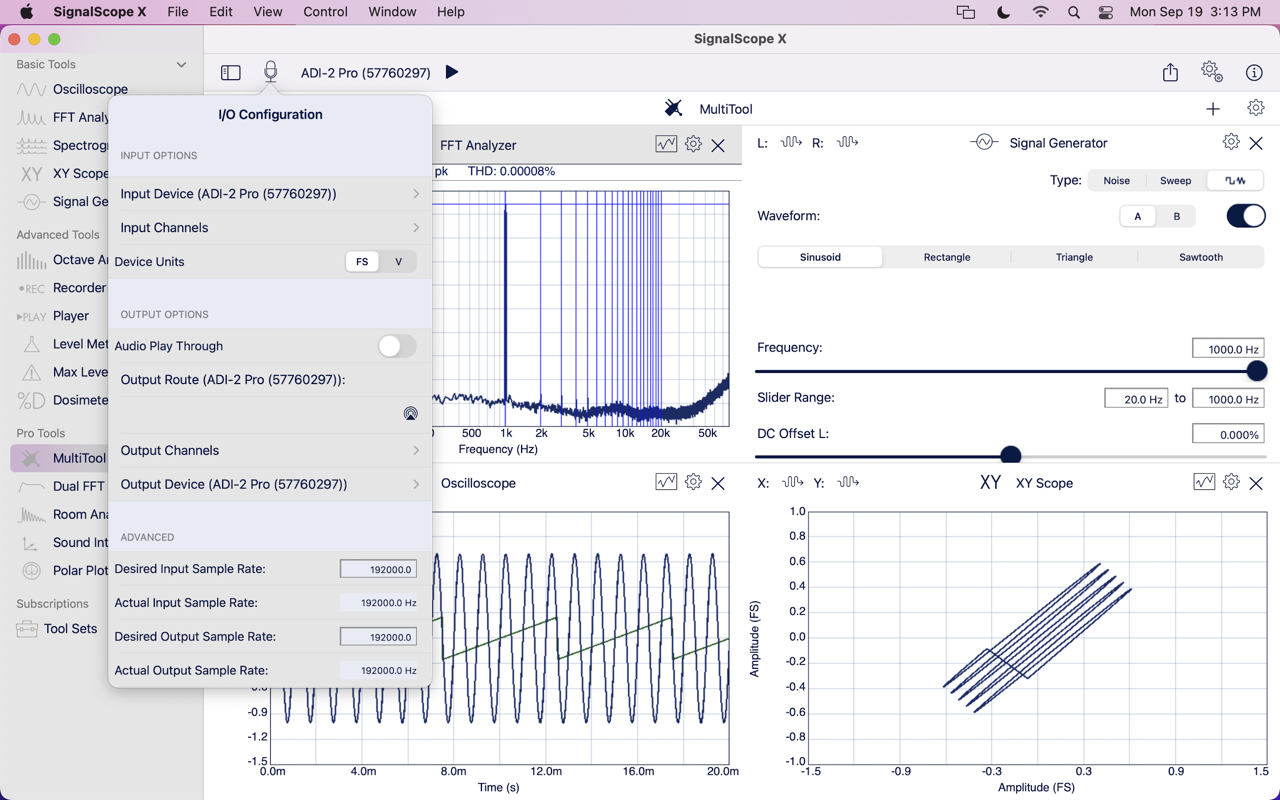This screenshot has height=800, width=1280.
Task: Click Desired Output Sample Rate field
Action: coord(378,637)
